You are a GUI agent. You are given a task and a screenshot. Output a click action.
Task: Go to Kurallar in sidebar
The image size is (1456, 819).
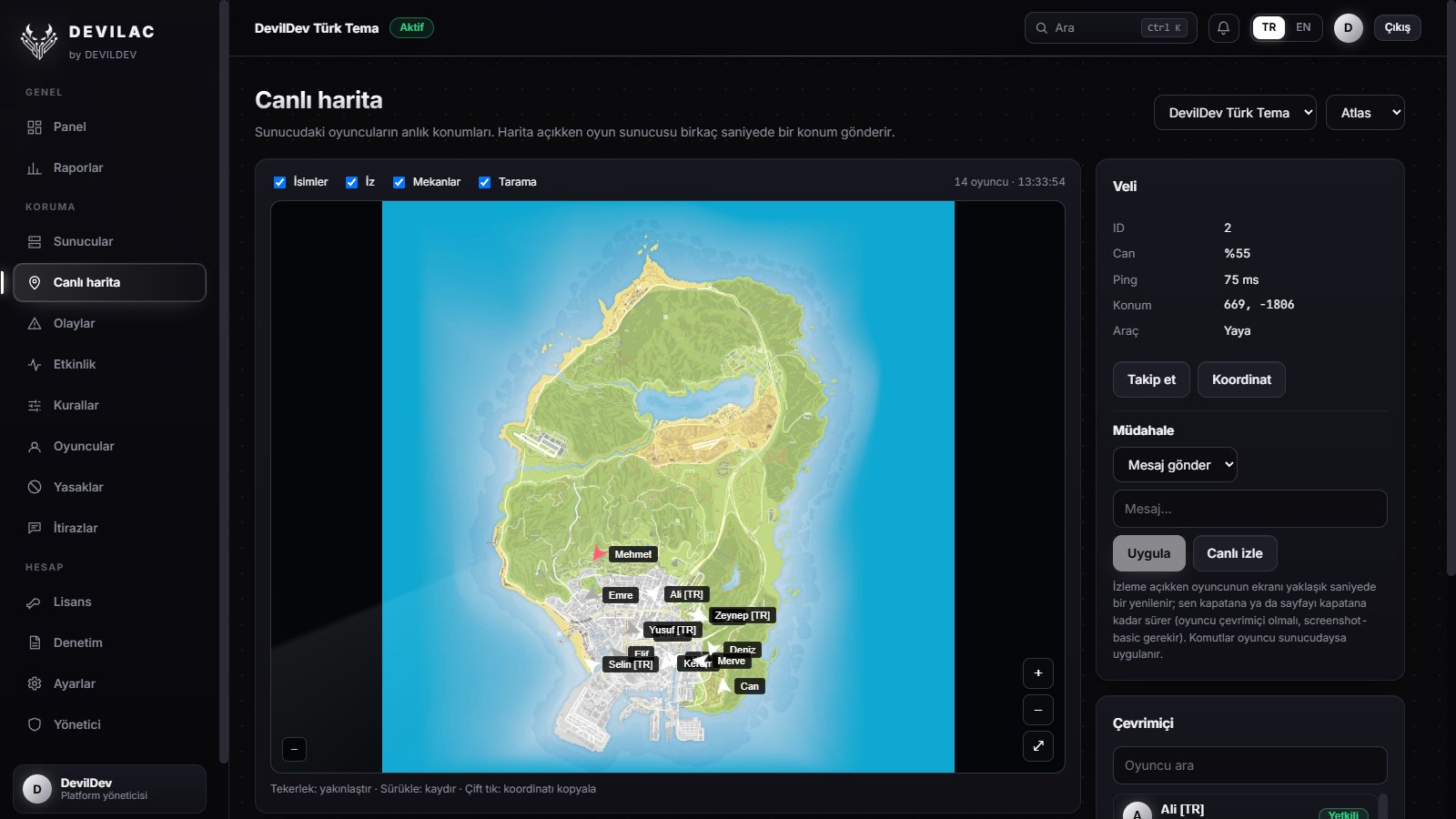(x=109, y=406)
